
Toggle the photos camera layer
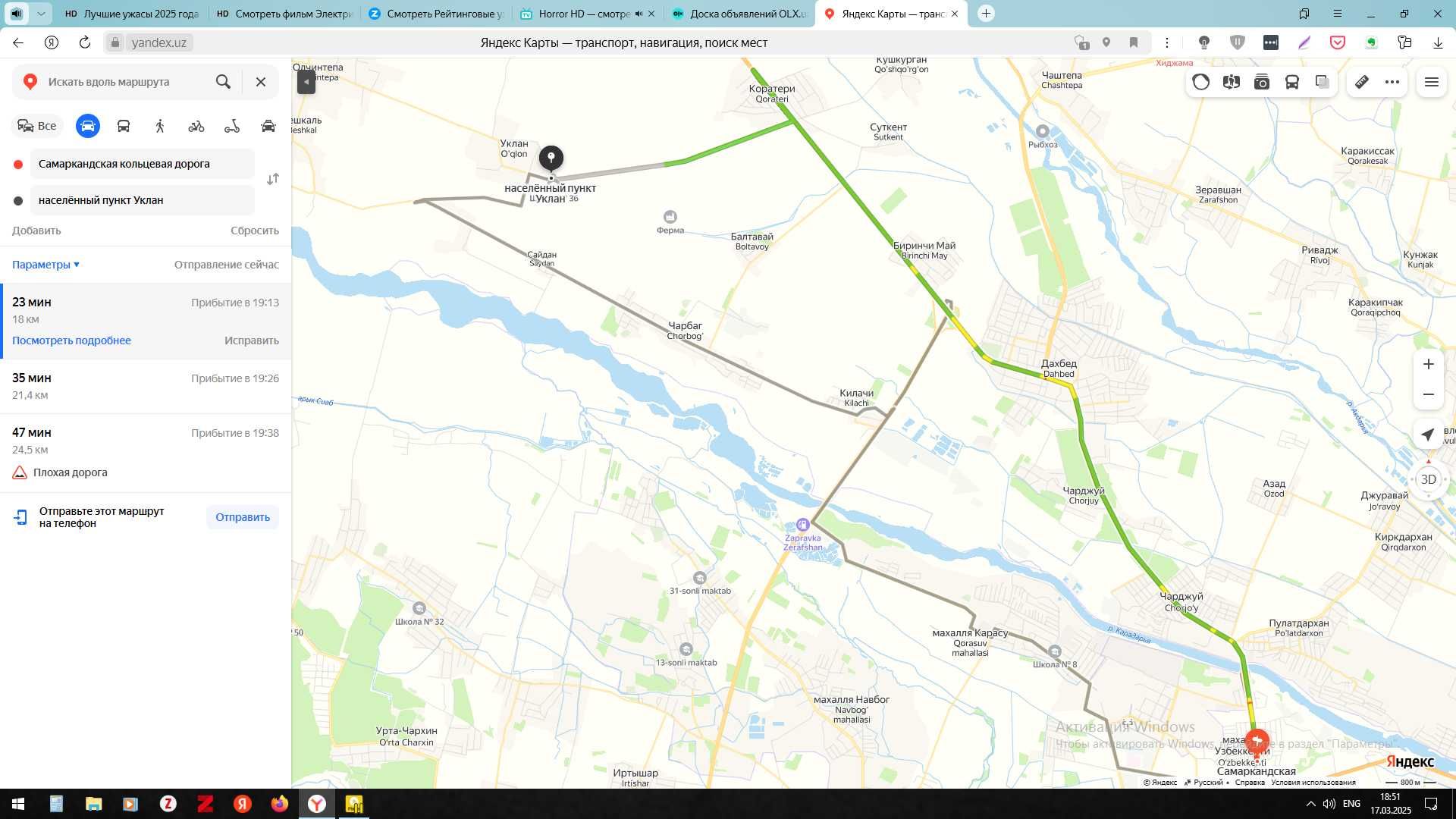tap(1262, 82)
